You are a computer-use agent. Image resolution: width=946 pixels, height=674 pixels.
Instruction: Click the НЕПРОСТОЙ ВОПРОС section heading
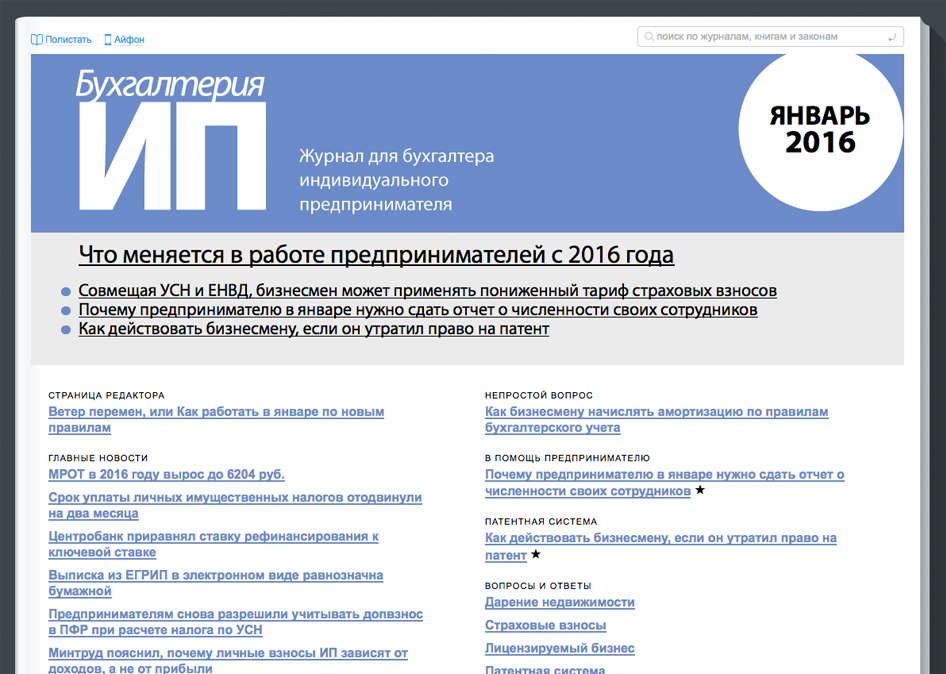(x=539, y=395)
